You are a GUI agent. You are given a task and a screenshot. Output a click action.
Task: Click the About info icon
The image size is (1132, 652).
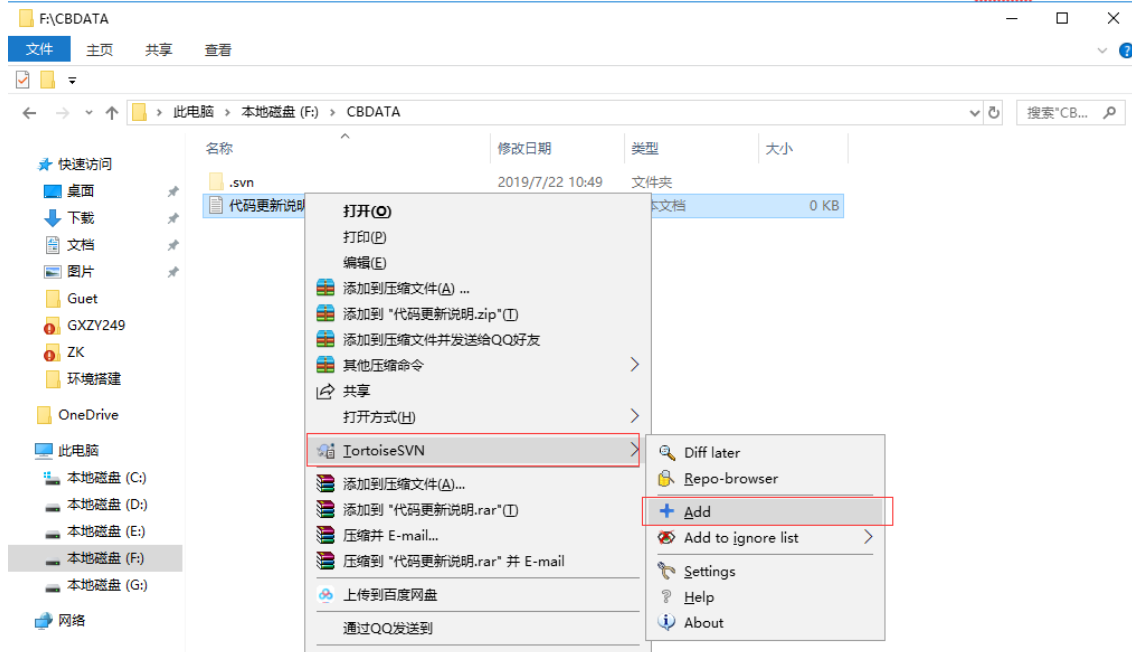(x=666, y=622)
